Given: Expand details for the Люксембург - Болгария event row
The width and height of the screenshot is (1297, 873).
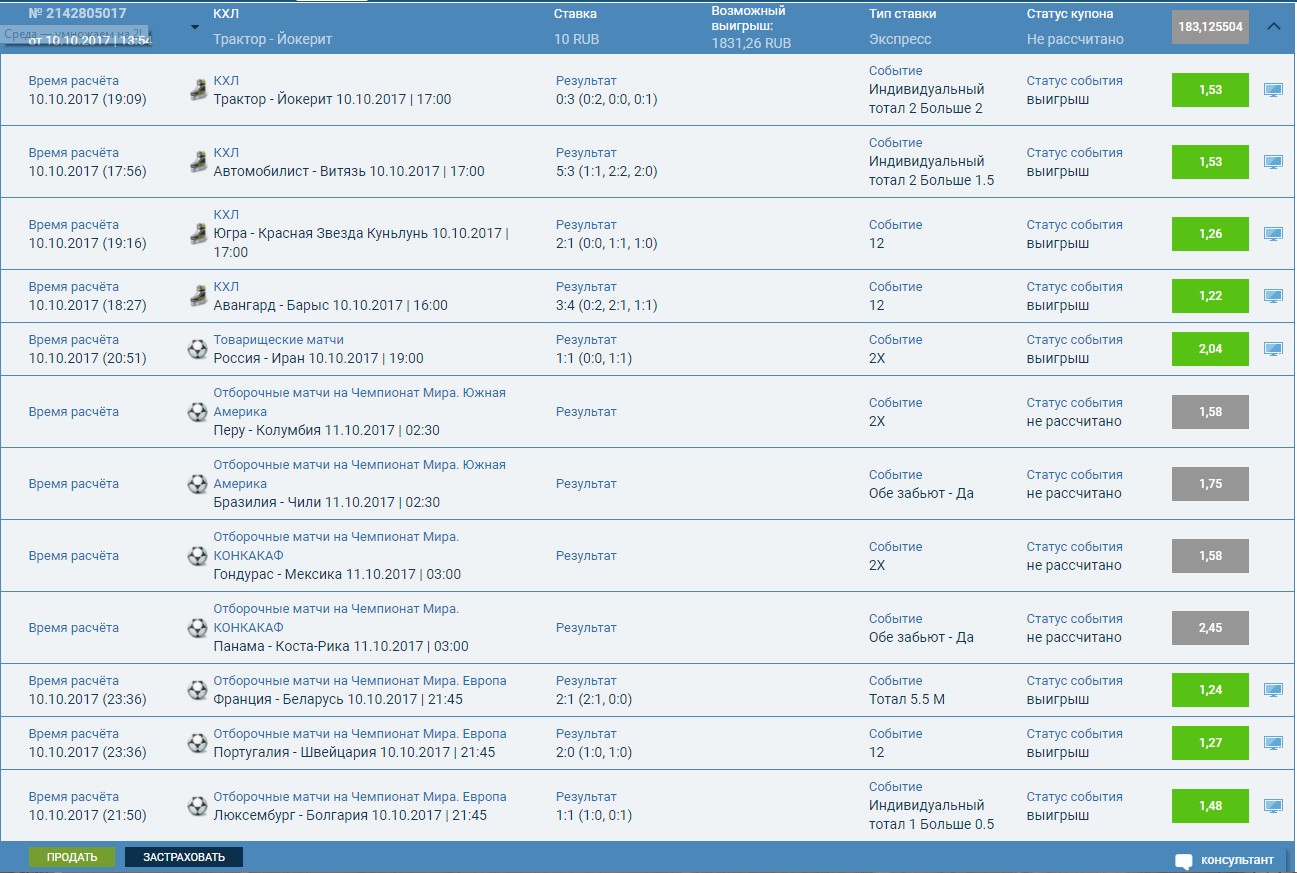Looking at the screenshot, I should [1272, 805].
